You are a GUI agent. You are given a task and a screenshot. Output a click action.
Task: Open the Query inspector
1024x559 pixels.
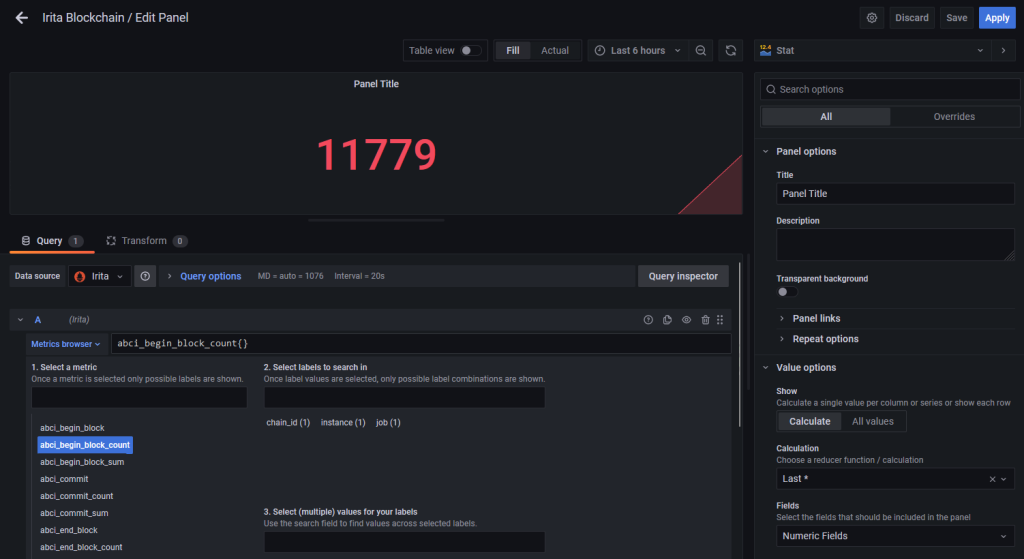(x=683, y=276)
